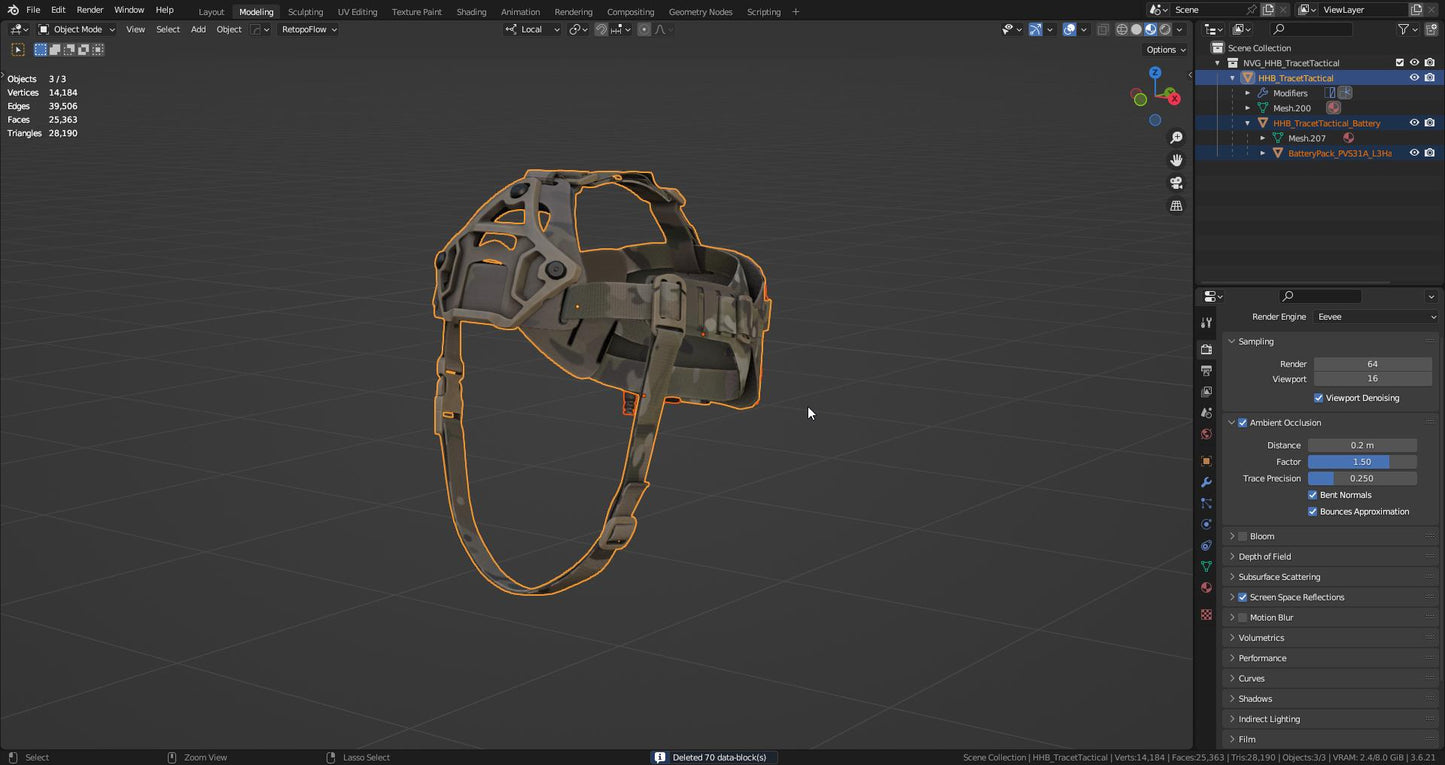Open the Modifiers wrench properties tab
The image size is (1445, 765).
pos(1206,482)
